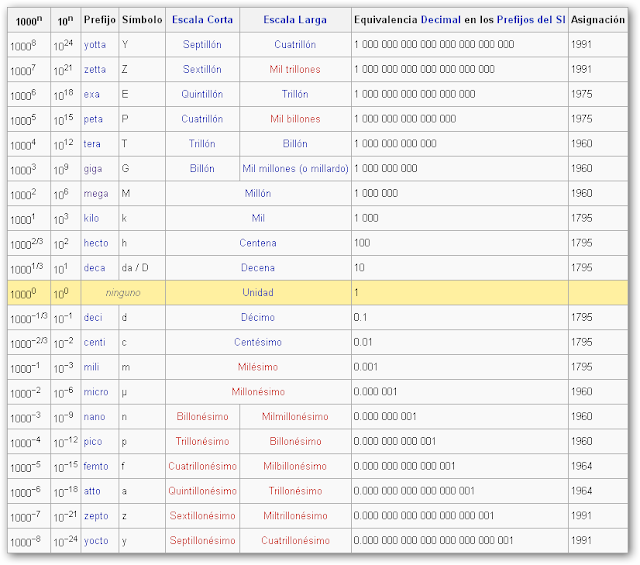Follow the Prefijos del SI header link
The height and width of the screenshot is (565, 640).
(531, 20)
